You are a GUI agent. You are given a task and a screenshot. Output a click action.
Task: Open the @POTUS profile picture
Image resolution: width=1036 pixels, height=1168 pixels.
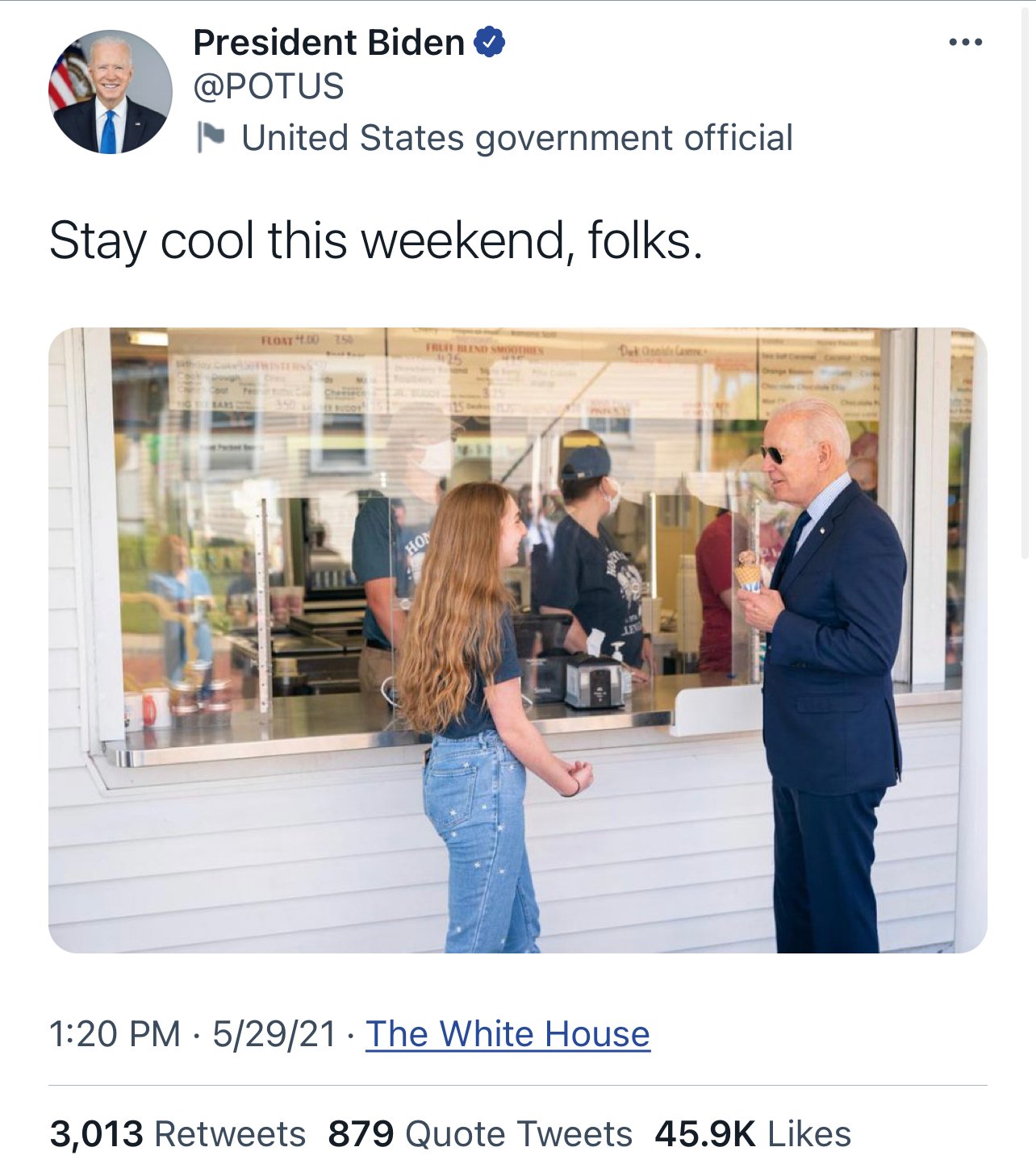point(111,92)
